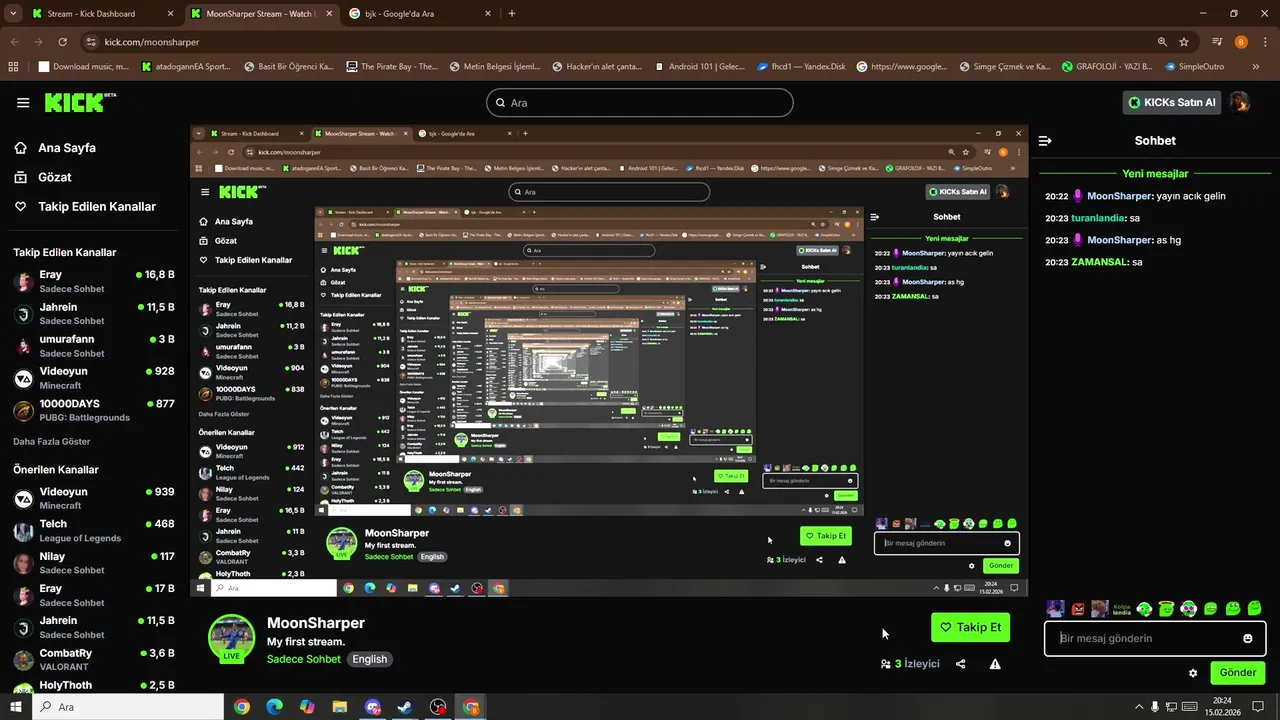
Task: Open the Pirate Bay bookmark
Action: pyautogui.click(x=392, y=67)
